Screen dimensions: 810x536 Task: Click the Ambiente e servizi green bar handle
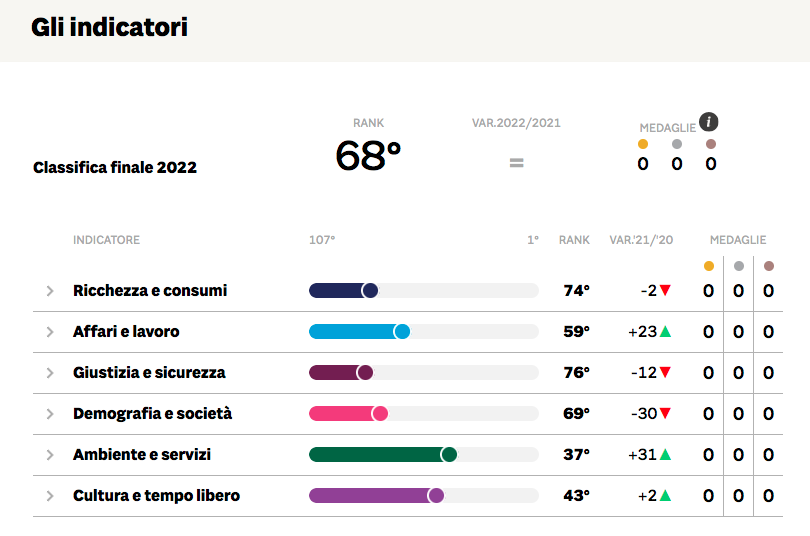point(449,454)
